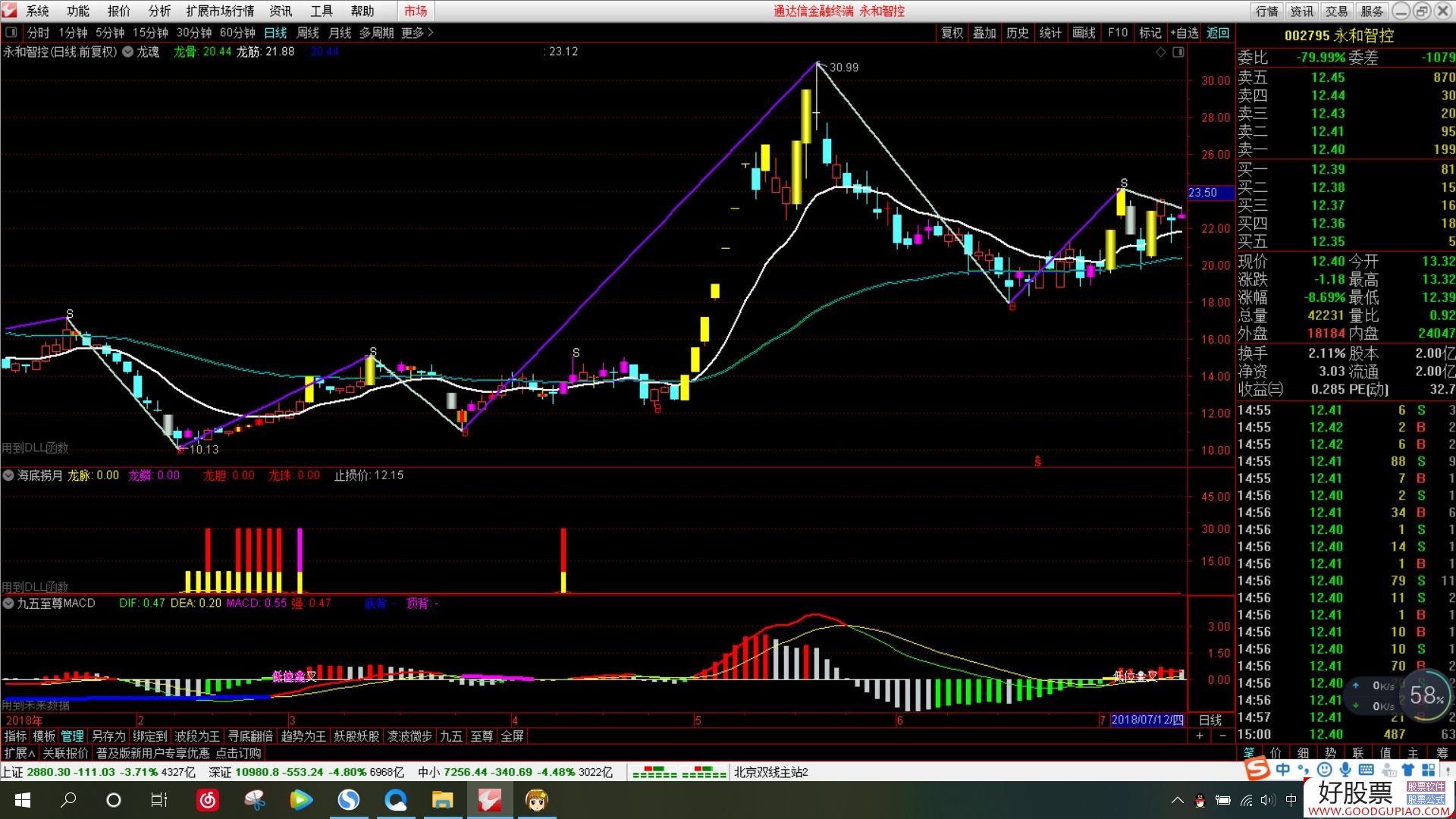Switch to 1分钟 chart period

(x=73, y=33)
